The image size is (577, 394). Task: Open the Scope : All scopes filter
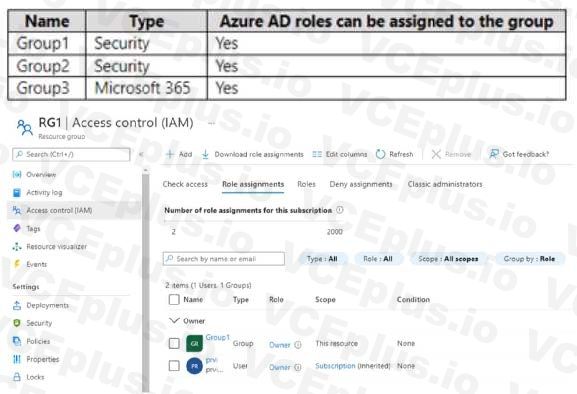click(x=448, y=259)
